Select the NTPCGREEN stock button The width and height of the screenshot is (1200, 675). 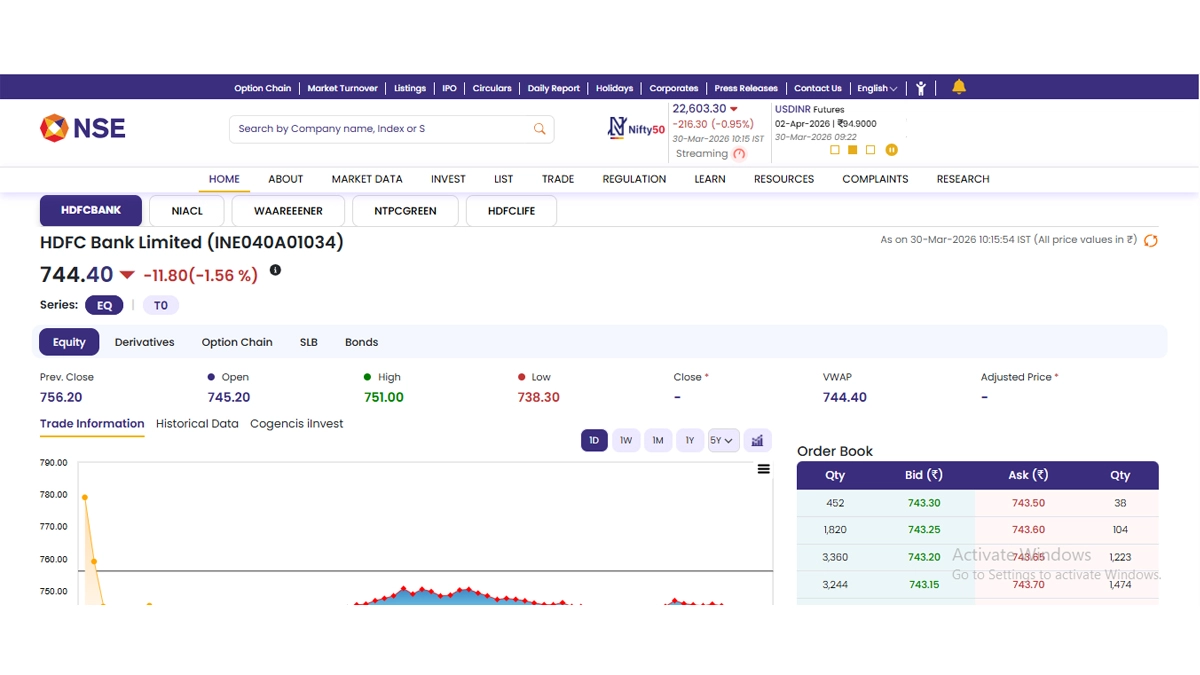[x=405, y=211]
